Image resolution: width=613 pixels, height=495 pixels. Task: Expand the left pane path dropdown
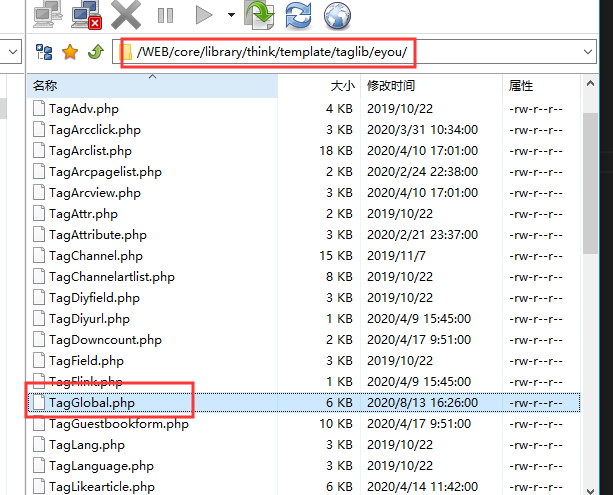point(12,51)
